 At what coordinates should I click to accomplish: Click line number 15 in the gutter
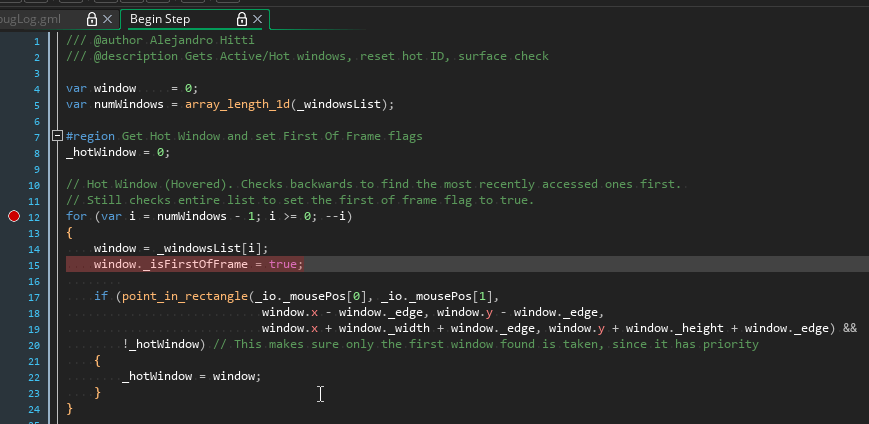click(x=34, y=264)
